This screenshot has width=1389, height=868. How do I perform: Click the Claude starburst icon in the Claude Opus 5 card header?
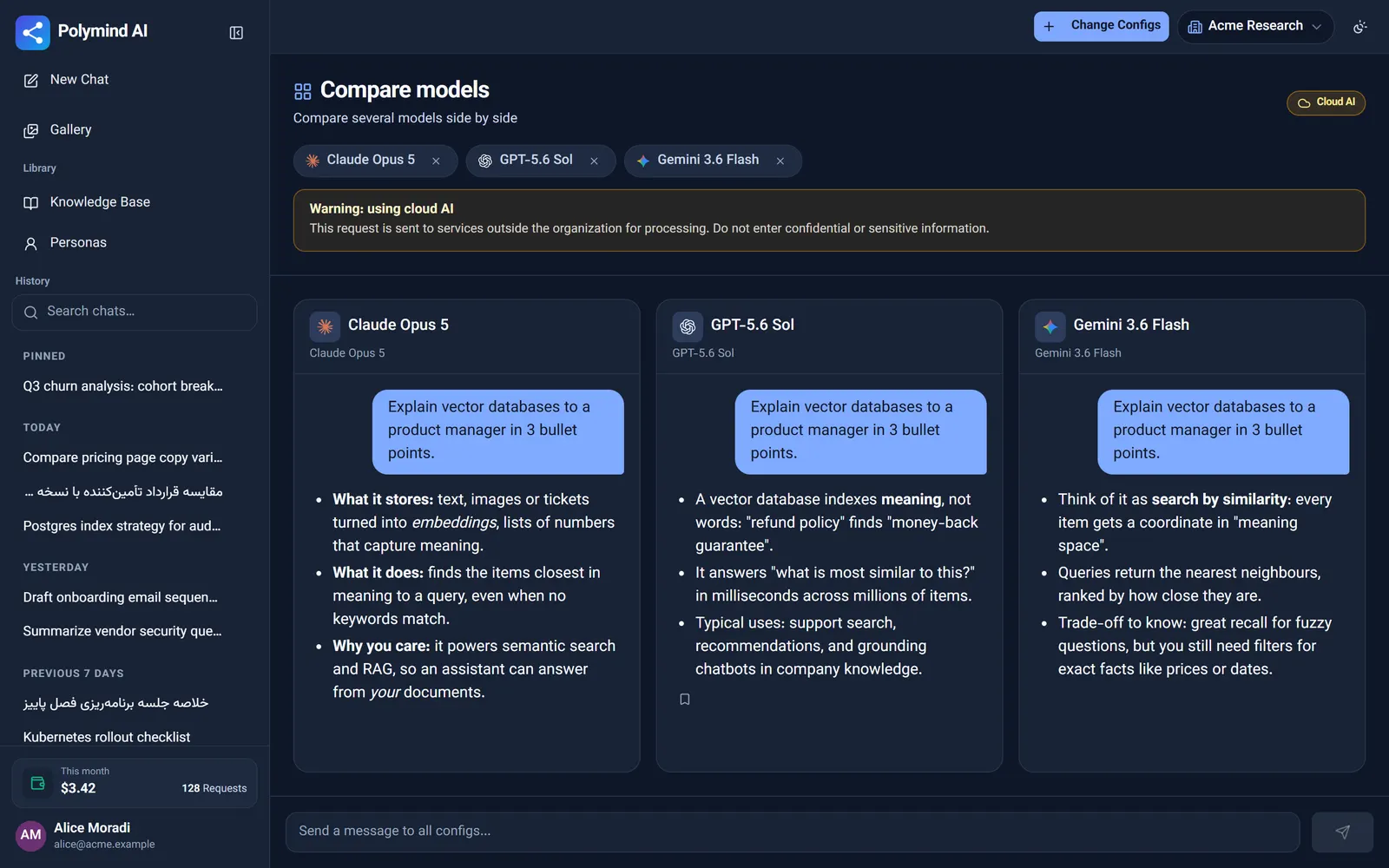click(x=325, y=326)
